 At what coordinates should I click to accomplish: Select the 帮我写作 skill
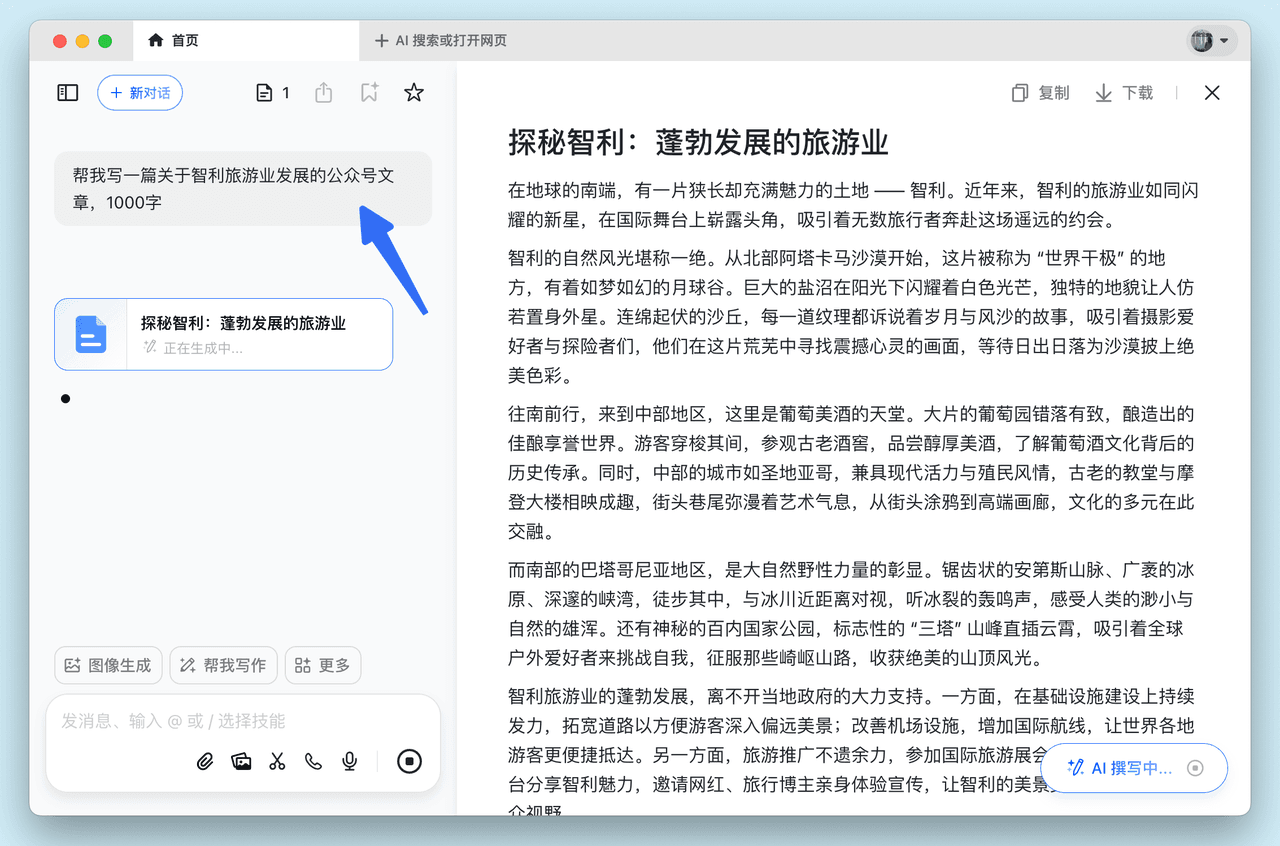[x=223, y=665]
